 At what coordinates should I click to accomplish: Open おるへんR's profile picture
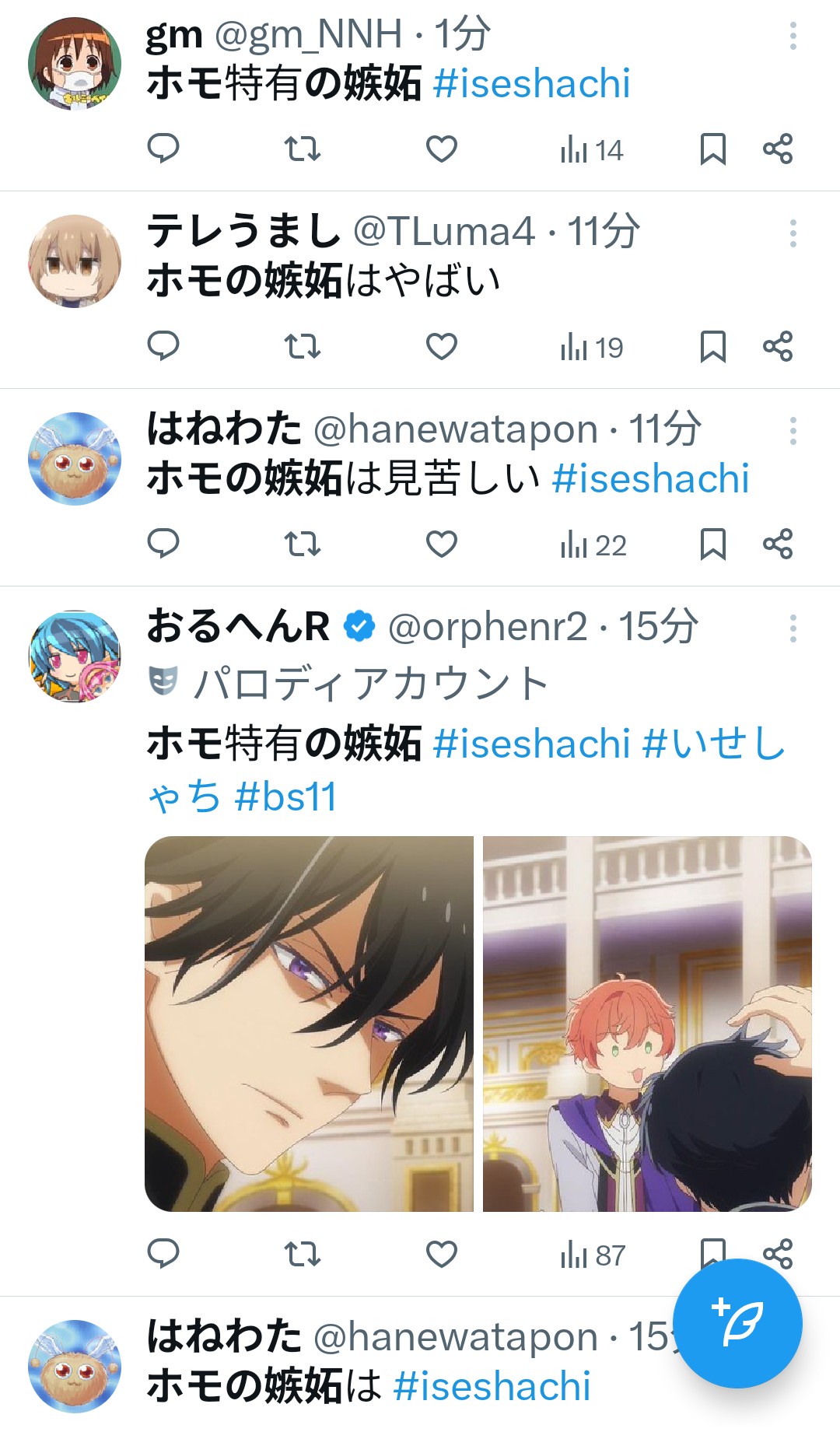[x=75, y=656]
